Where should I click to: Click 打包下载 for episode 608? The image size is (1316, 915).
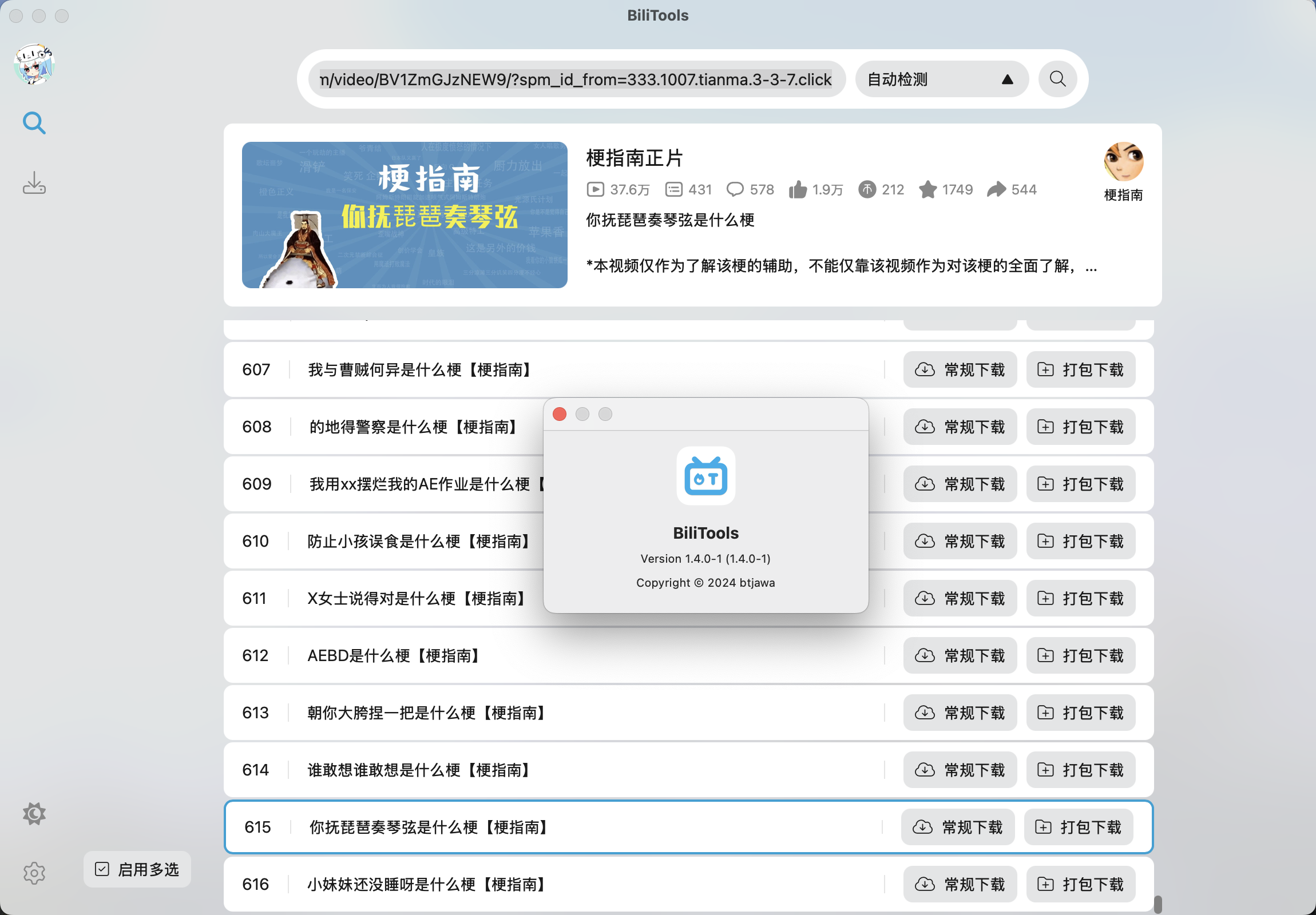coord(1080,427)
